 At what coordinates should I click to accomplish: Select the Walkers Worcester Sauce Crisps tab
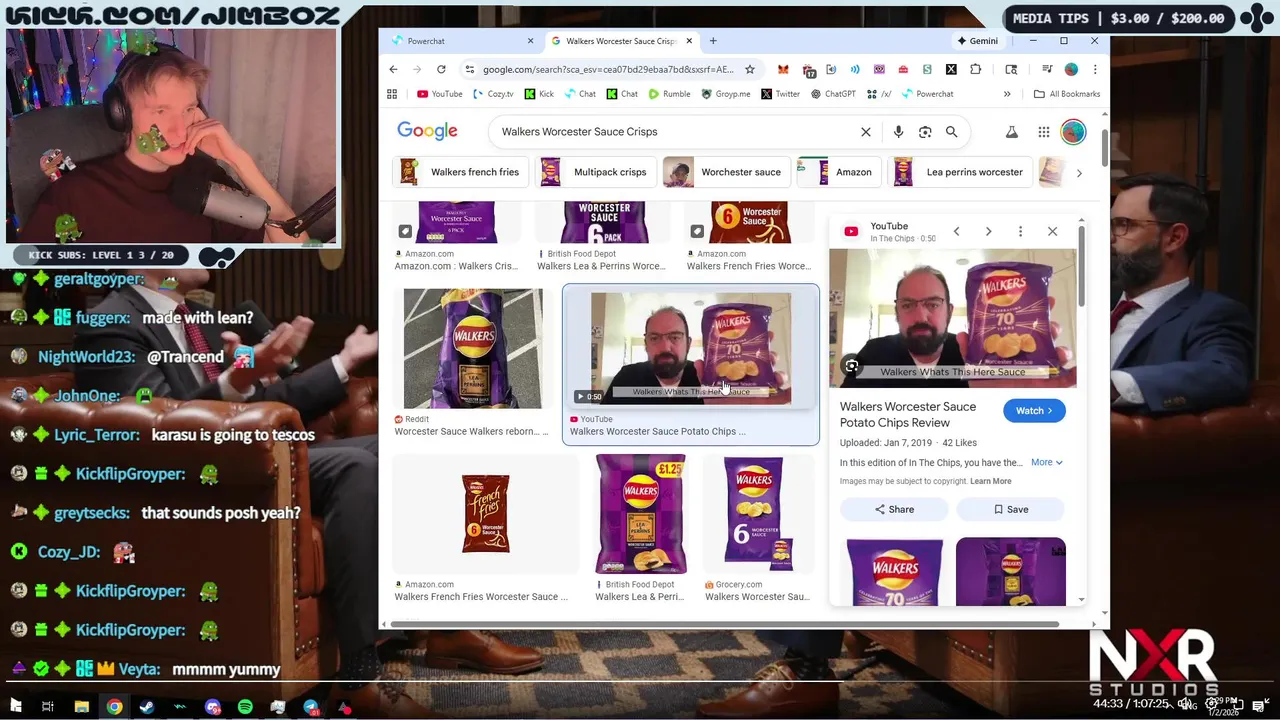tap(620, 41)
